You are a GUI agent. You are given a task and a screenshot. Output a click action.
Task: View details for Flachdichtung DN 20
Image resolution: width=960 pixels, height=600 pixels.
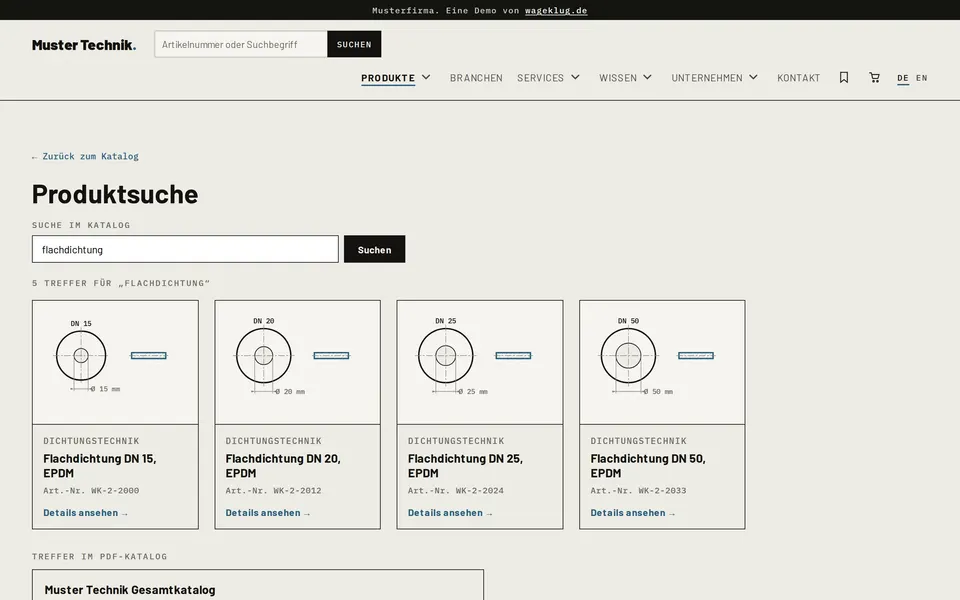click(268, 513)
